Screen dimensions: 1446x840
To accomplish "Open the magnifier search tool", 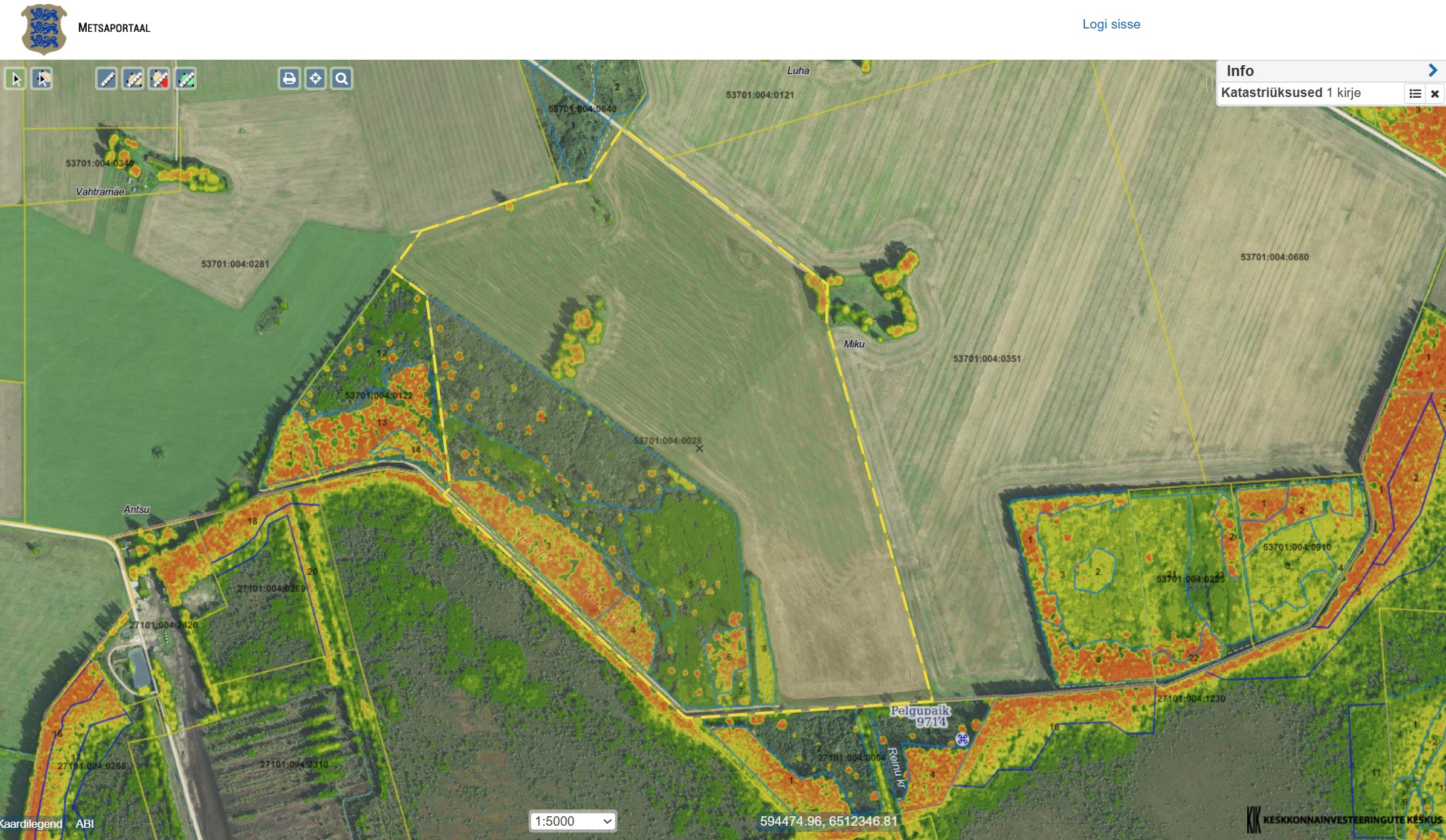I will point(342,79).
